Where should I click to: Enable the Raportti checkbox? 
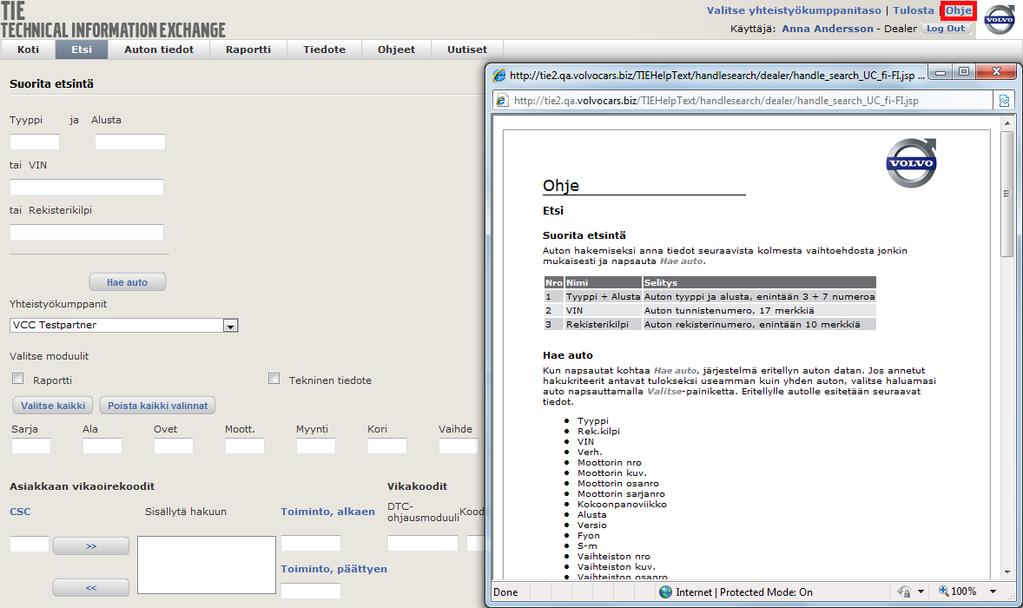coord(18,378)
